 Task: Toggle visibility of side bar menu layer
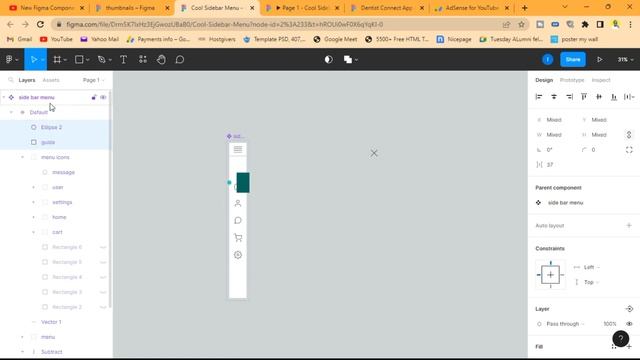coord(103,97)
